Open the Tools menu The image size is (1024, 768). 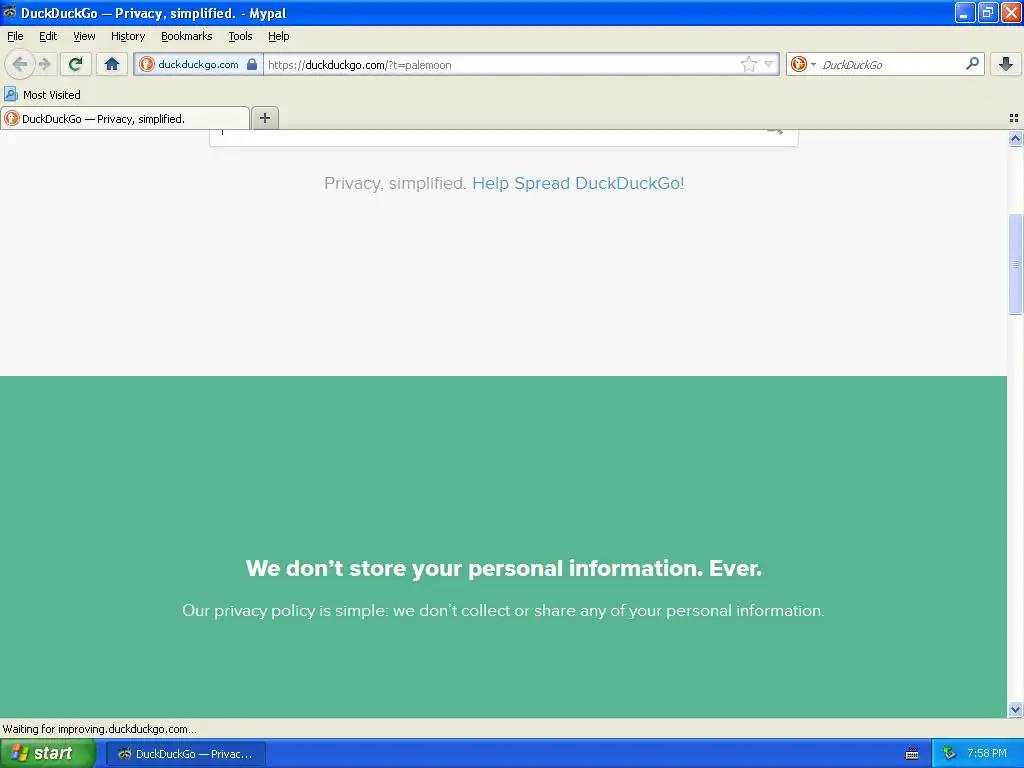[x=240, y=37]
